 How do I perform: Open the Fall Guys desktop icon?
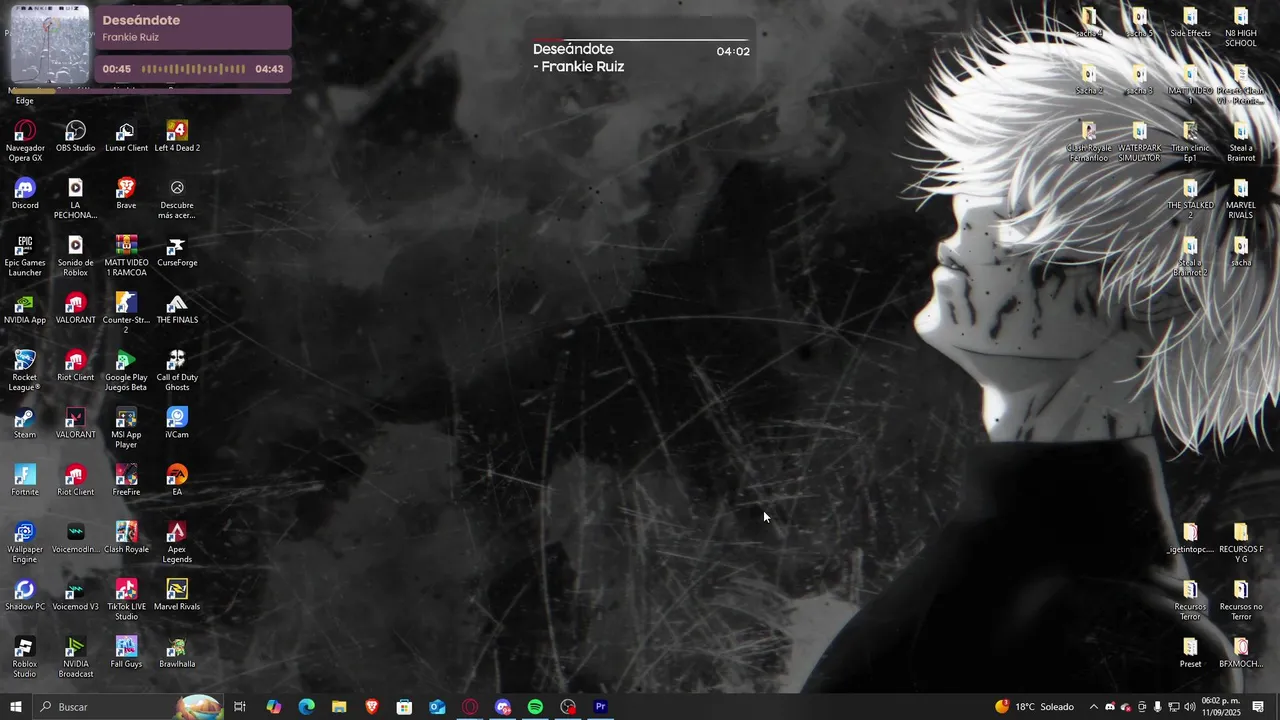pos(126,653)
